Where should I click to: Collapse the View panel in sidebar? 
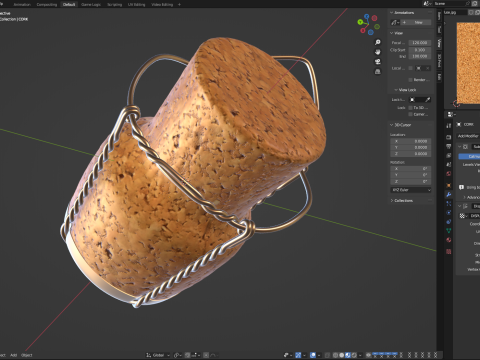pyautogui.click(x=397, y=33)
